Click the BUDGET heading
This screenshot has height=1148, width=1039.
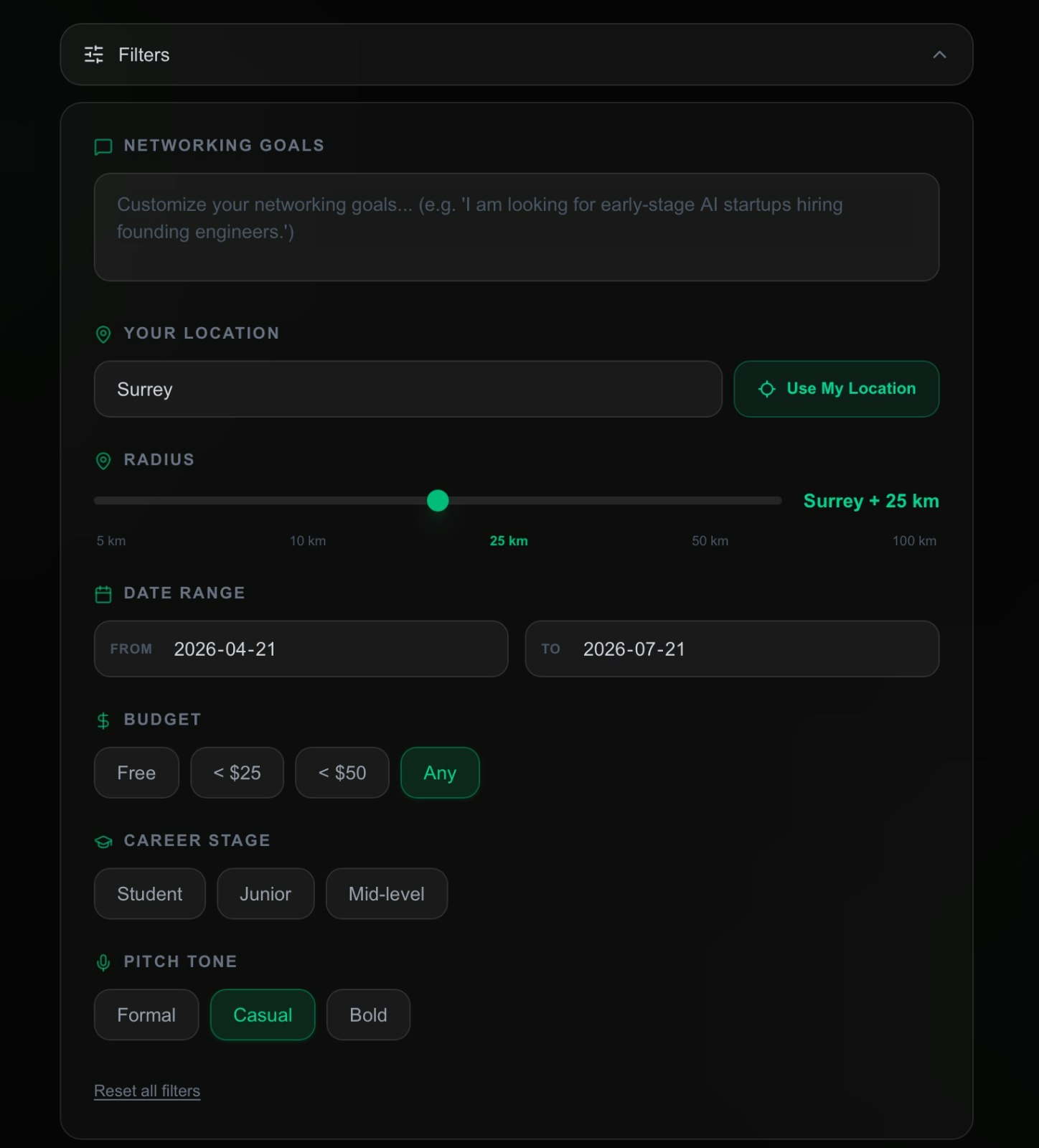tap(162, 720)
